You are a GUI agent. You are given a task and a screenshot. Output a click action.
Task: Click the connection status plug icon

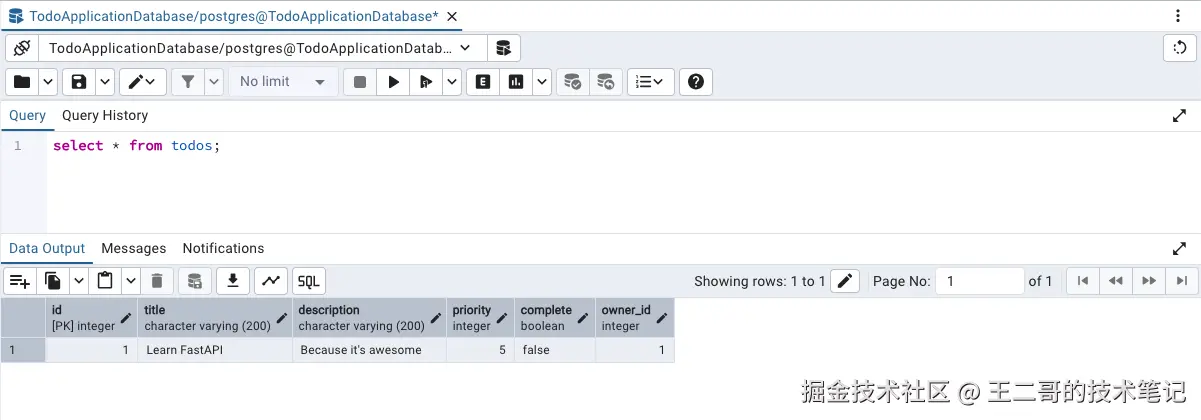[22, 48]
